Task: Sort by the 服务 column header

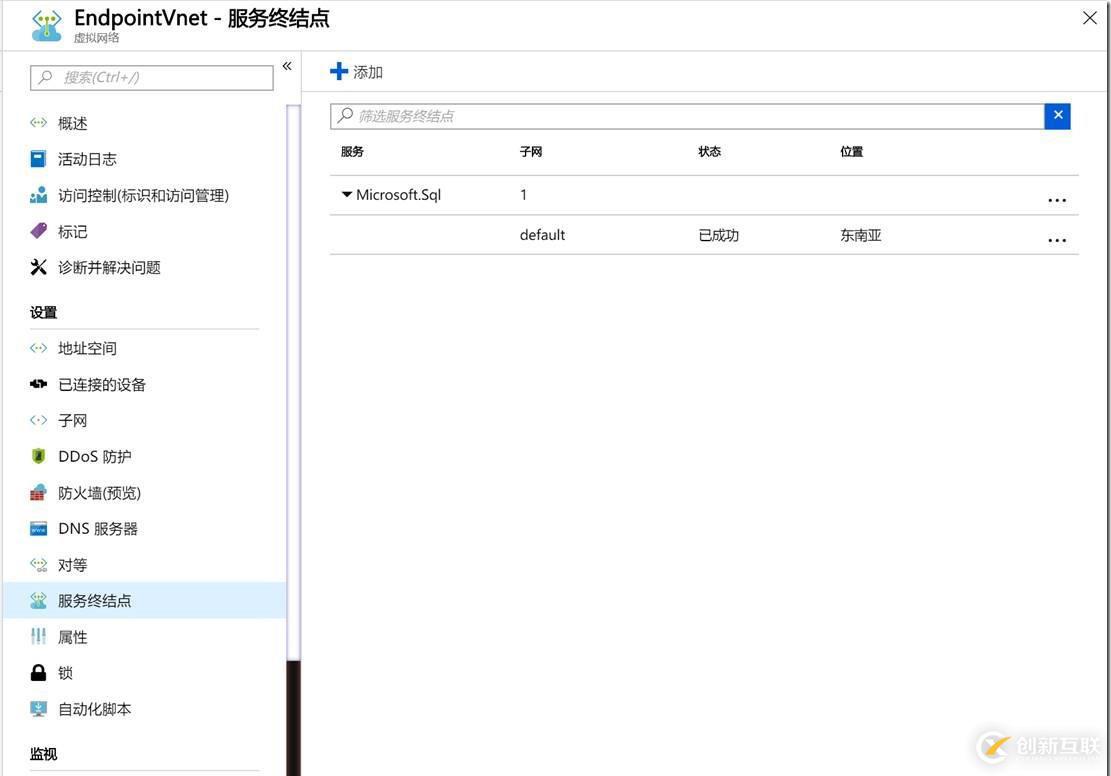Action: coord(352,152)
